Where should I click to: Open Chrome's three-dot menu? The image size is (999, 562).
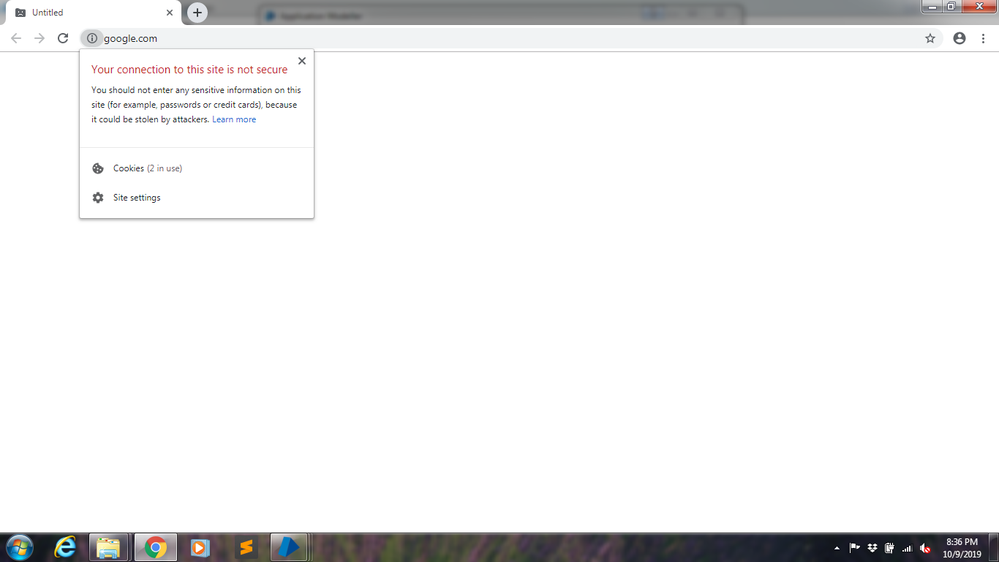(983, 38)
